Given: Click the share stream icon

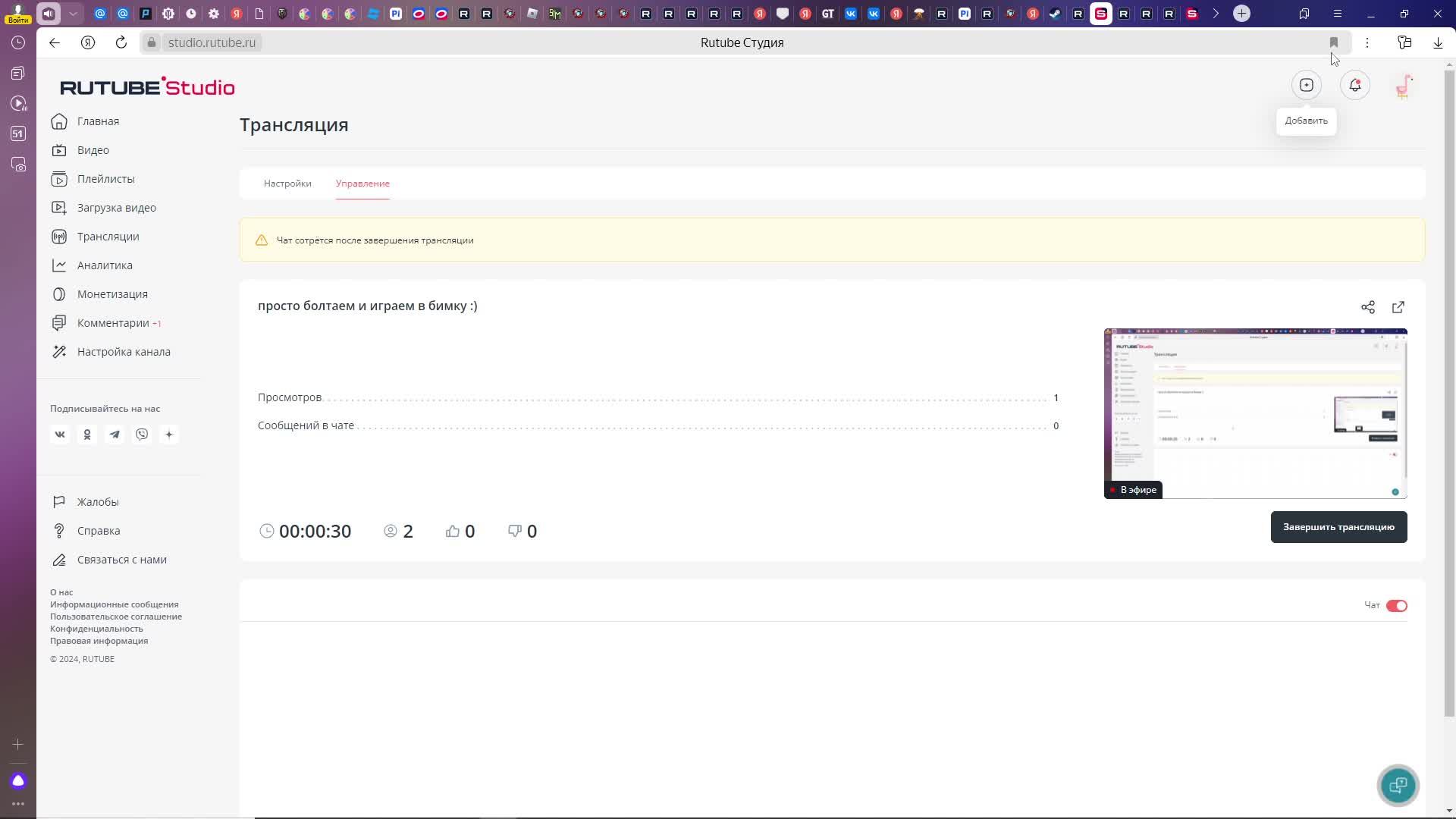Looking at the screenshot, I should (x=1368, y=307).
